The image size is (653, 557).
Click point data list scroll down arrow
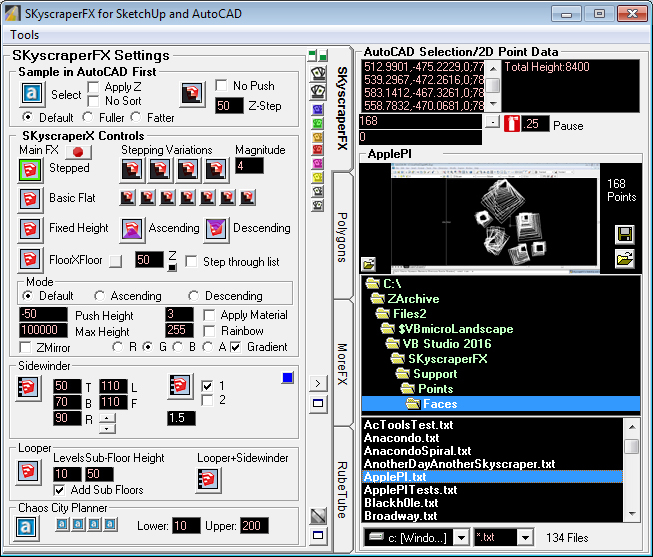[493, 103]
